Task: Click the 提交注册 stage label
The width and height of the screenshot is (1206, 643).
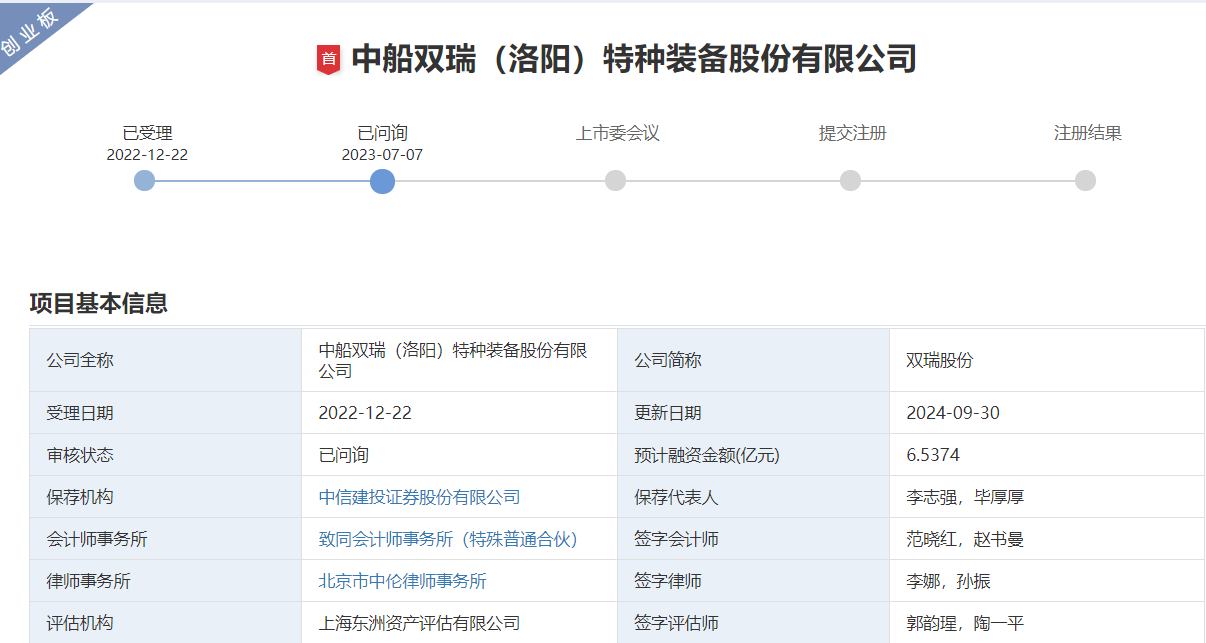Action: tap(853, 133)
